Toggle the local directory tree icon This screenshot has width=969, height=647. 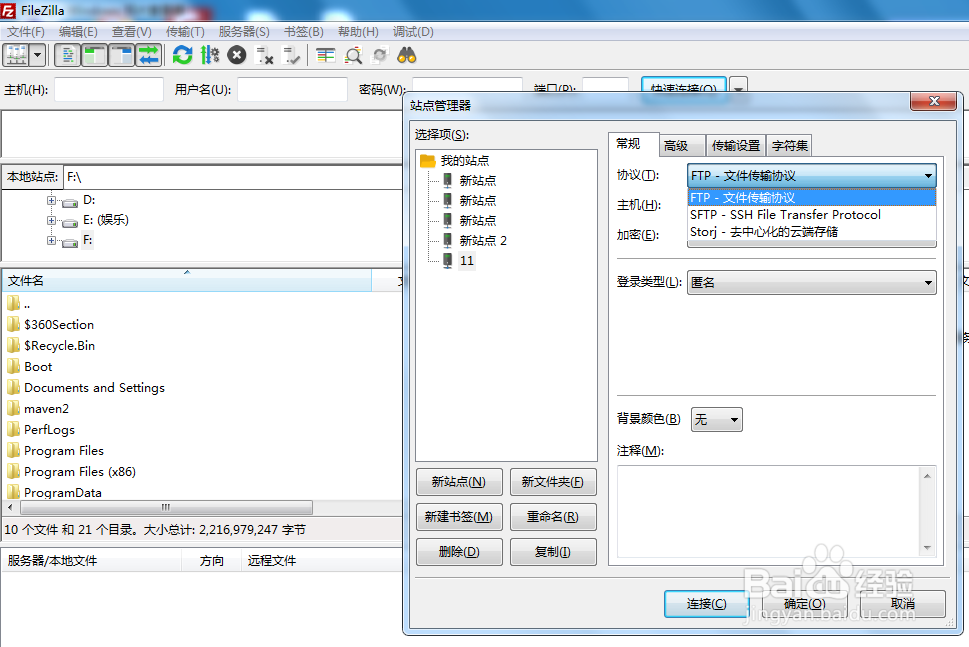(95, 56)
